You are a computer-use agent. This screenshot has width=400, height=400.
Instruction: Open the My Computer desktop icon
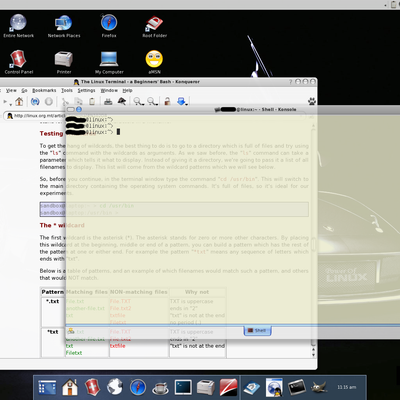pos(109,62)
